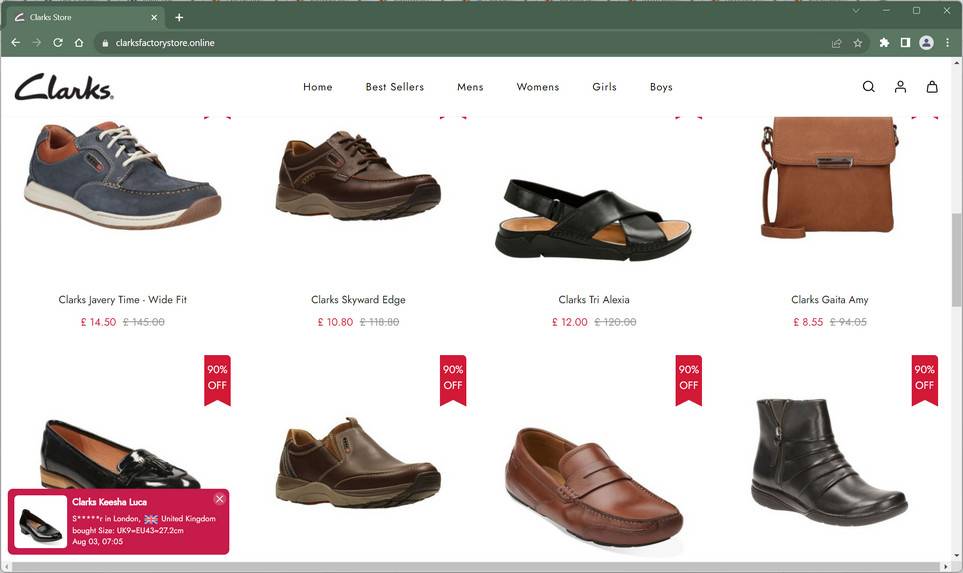Screen dimensions: 963x573
Task: Open a new browser tab
Action: (x=179, y=17)
